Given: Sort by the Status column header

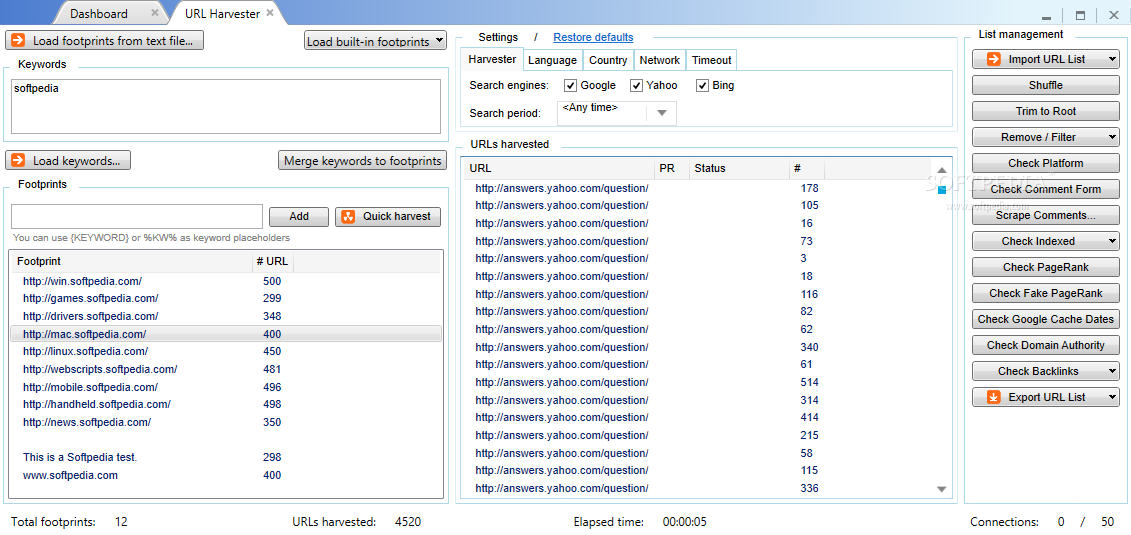Looking at the screenshot, I should pos(739,169).
